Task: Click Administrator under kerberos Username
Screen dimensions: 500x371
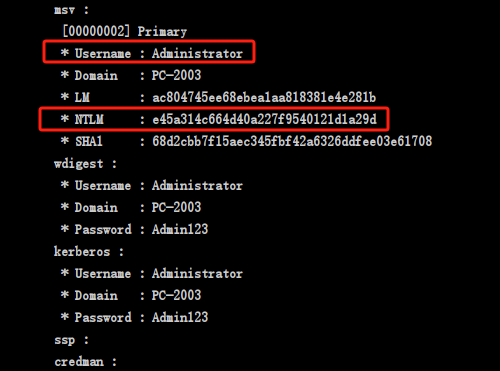Action: [197, 273]
